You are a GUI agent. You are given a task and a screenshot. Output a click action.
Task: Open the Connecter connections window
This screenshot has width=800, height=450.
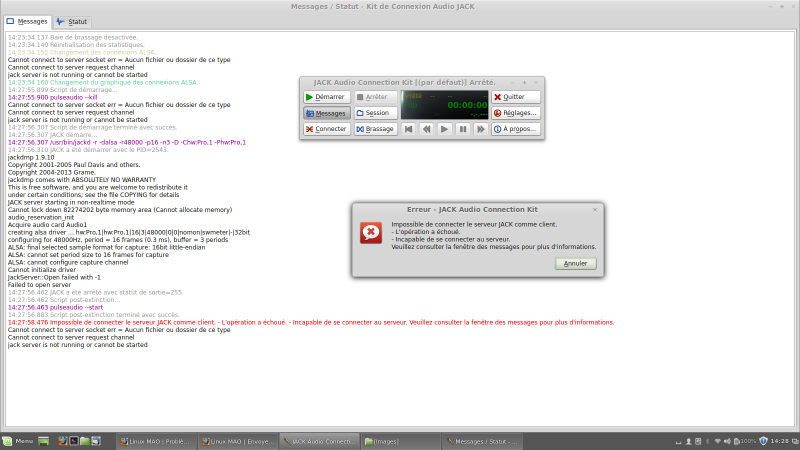[x=327, y=129]
